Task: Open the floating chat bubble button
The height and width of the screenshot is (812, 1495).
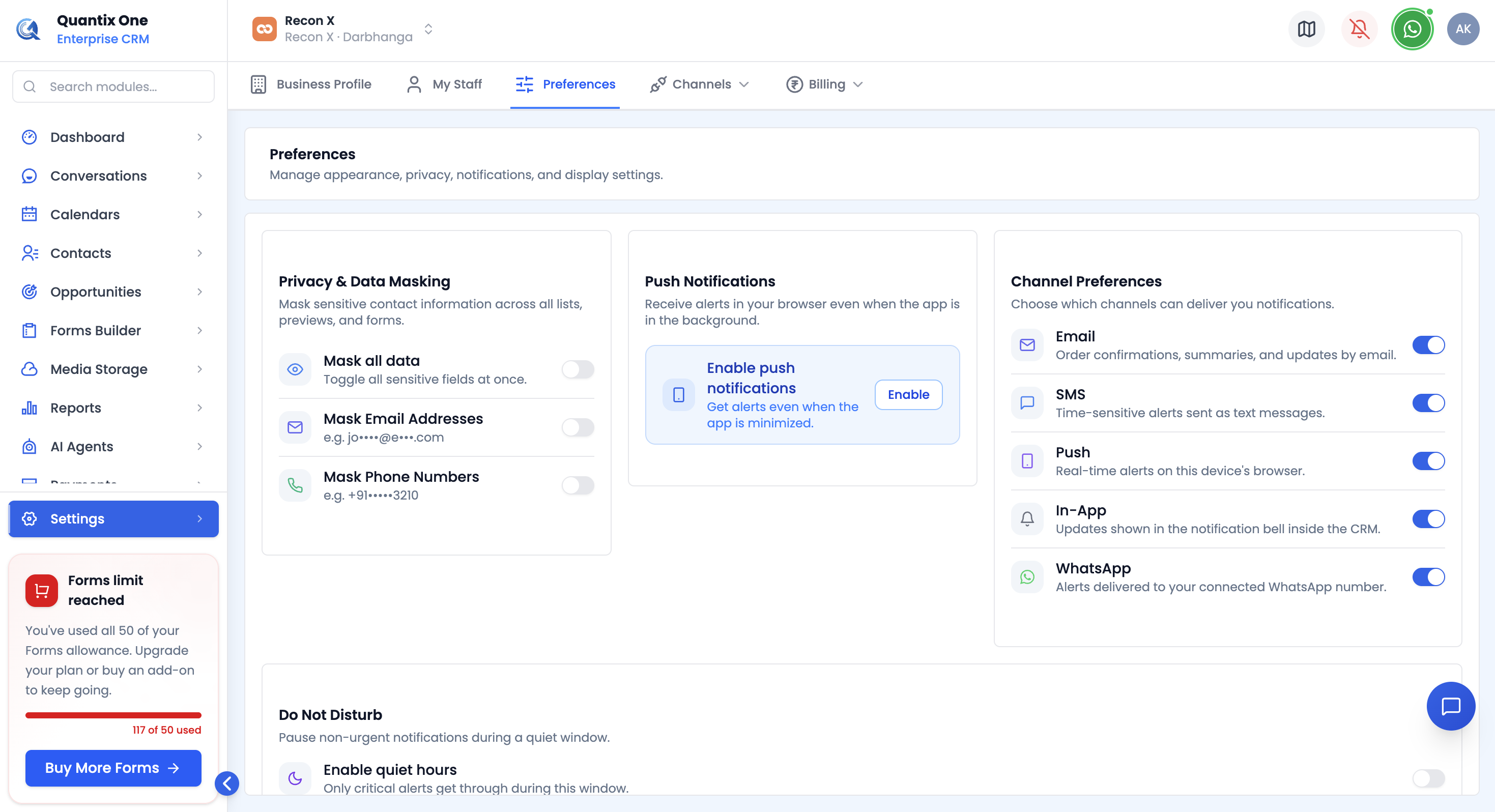Action: coord(1451,706)
